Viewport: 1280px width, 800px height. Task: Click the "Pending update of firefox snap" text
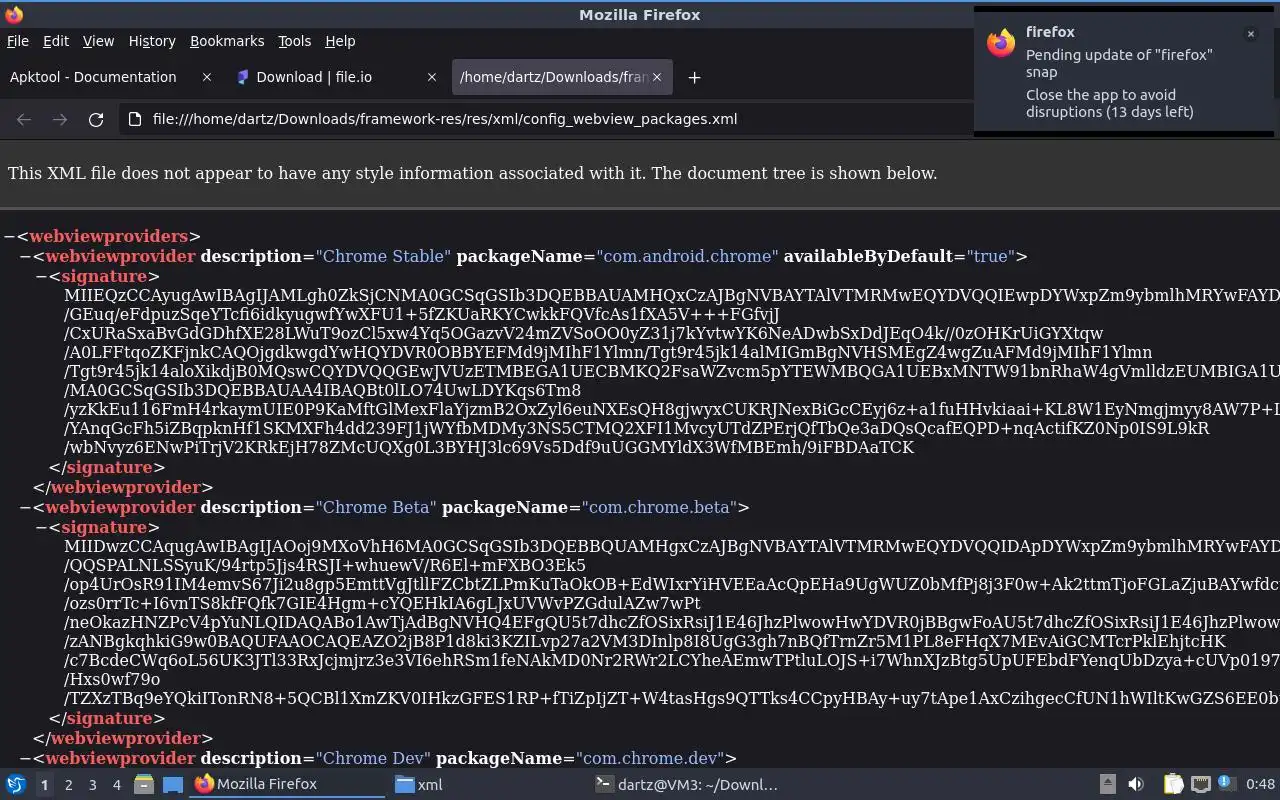click(1119, 63)
